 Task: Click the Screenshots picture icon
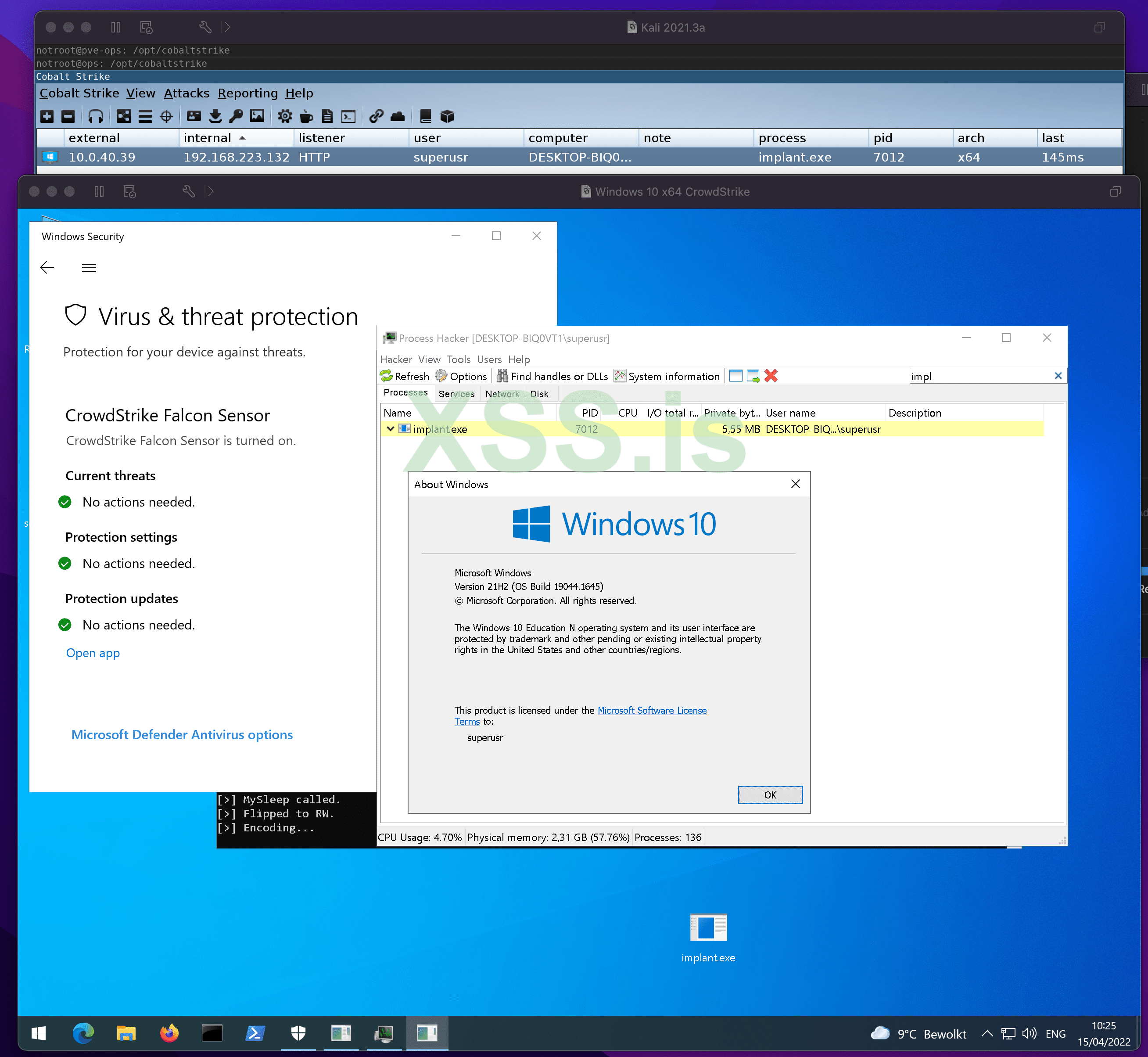point(257,117)
